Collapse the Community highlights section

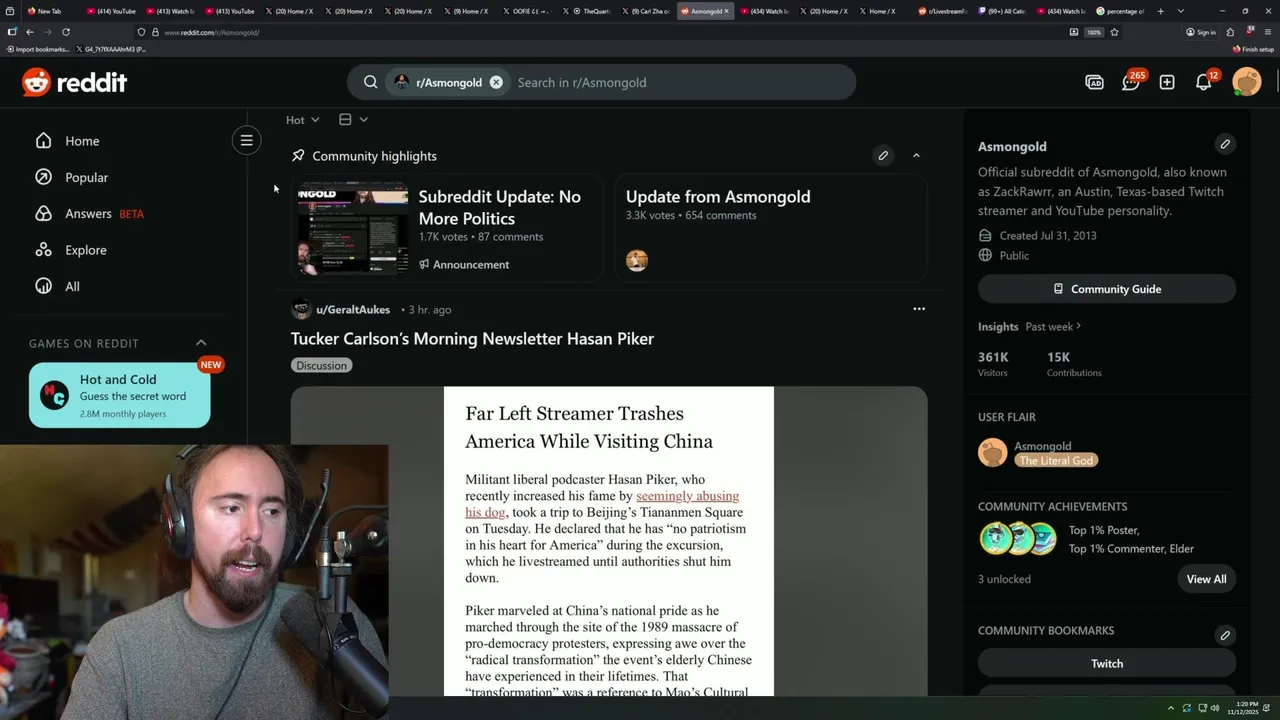(916, 156)
